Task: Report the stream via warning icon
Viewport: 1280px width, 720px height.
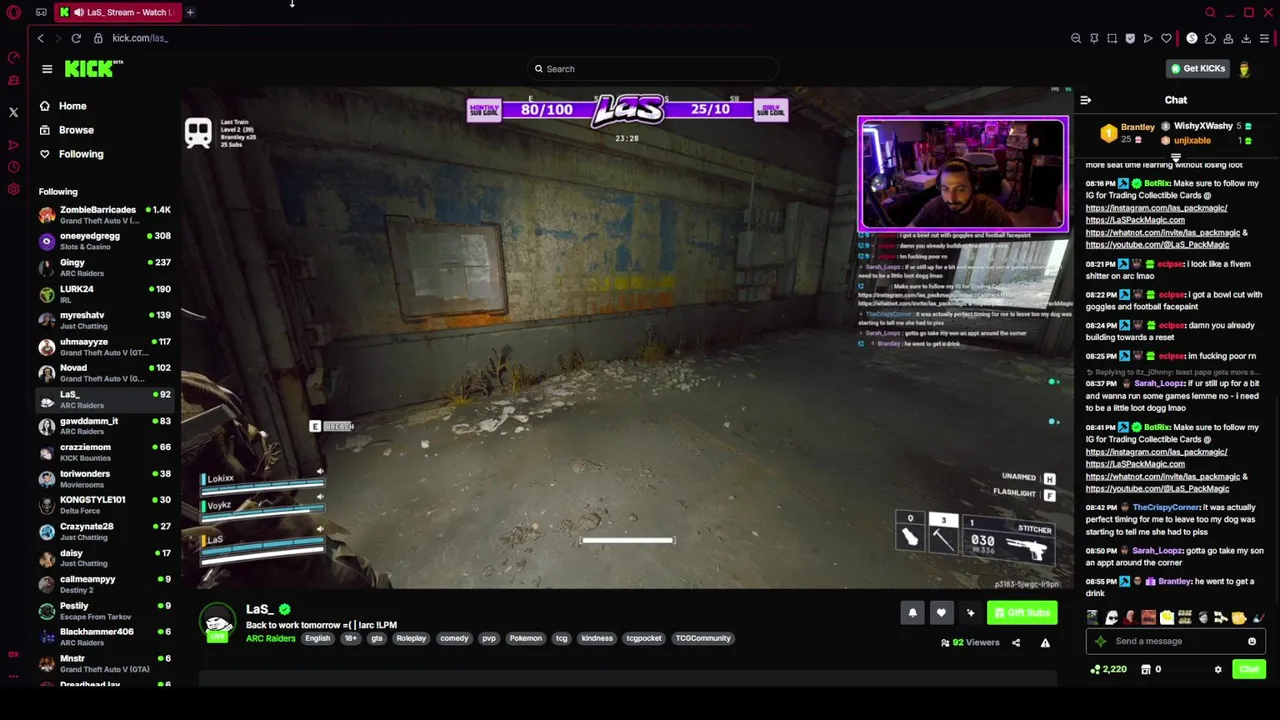Action: click(1045, 643)
